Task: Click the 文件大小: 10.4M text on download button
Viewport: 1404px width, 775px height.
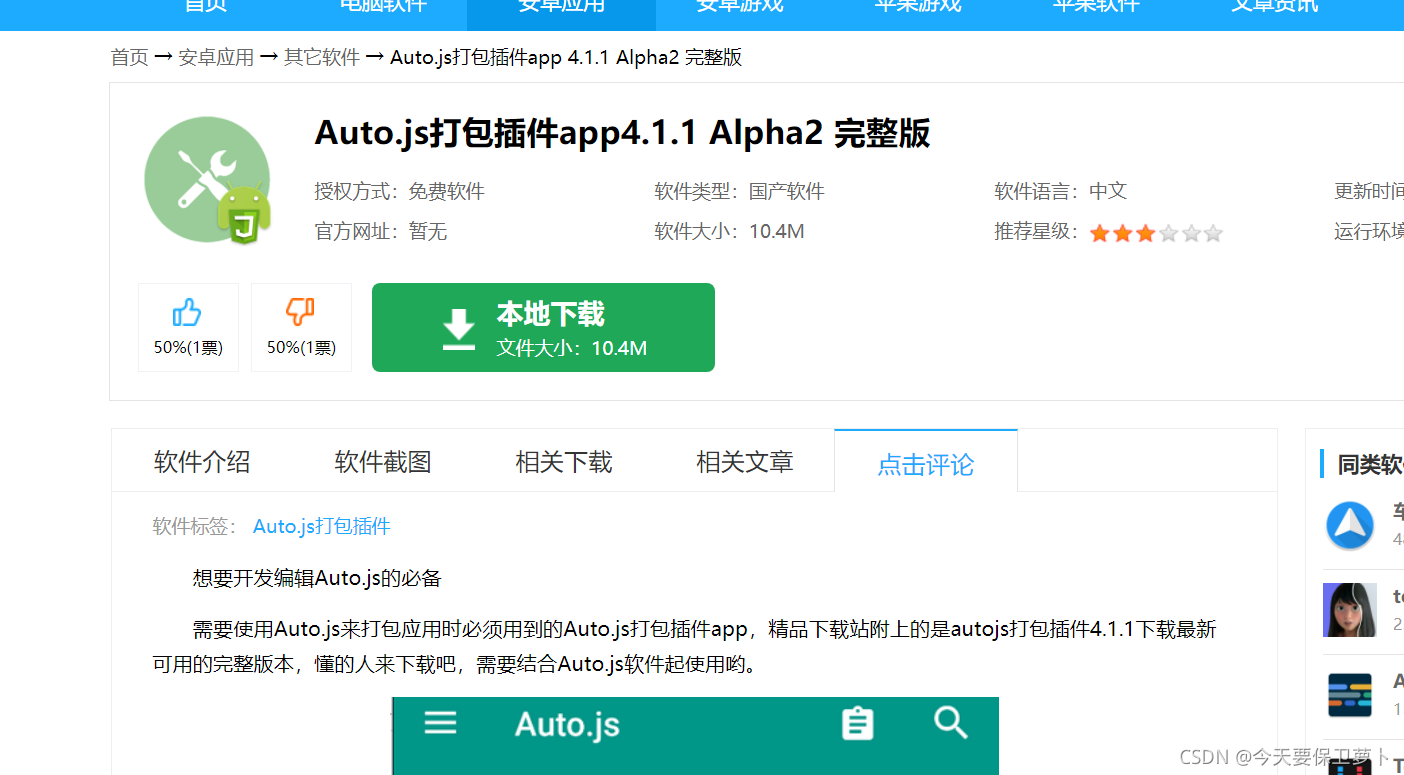Action: pos(572,348)
